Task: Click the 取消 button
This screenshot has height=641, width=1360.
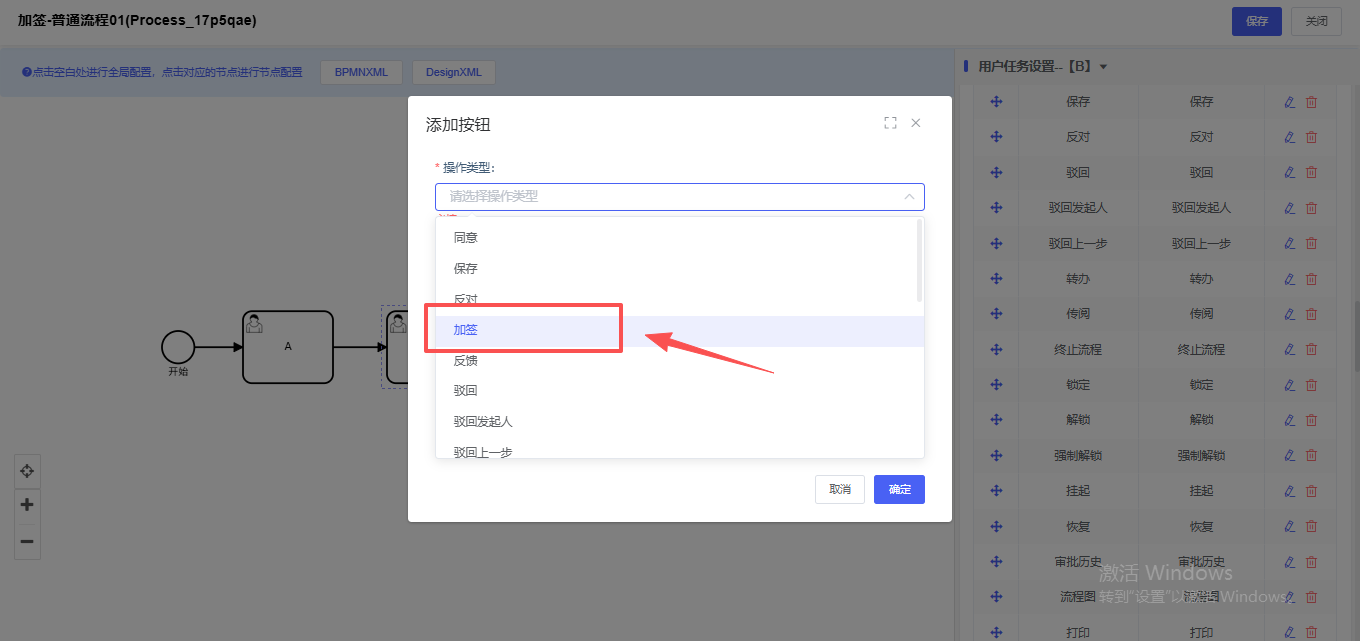Action: [x=839, y=489]
